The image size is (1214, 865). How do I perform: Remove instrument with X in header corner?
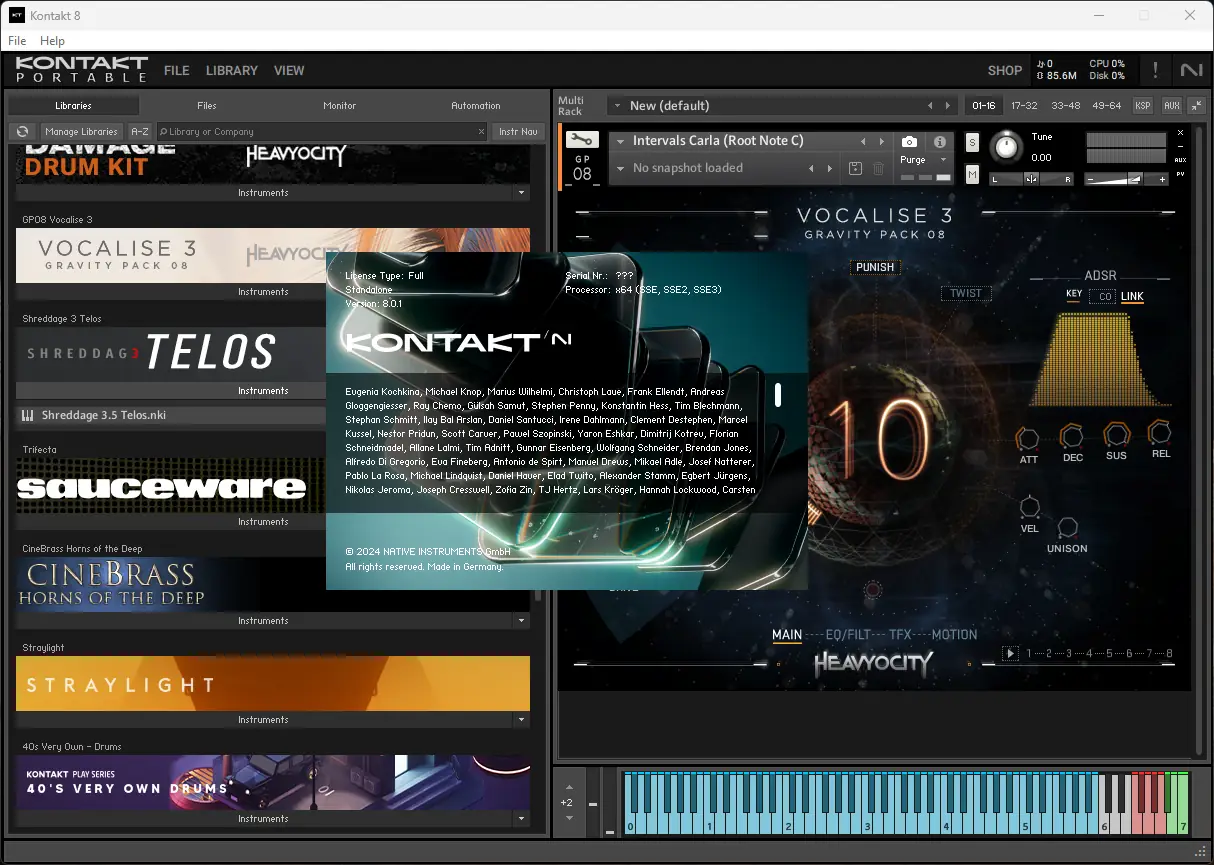pyautogui.click(x=1180, y=133)
